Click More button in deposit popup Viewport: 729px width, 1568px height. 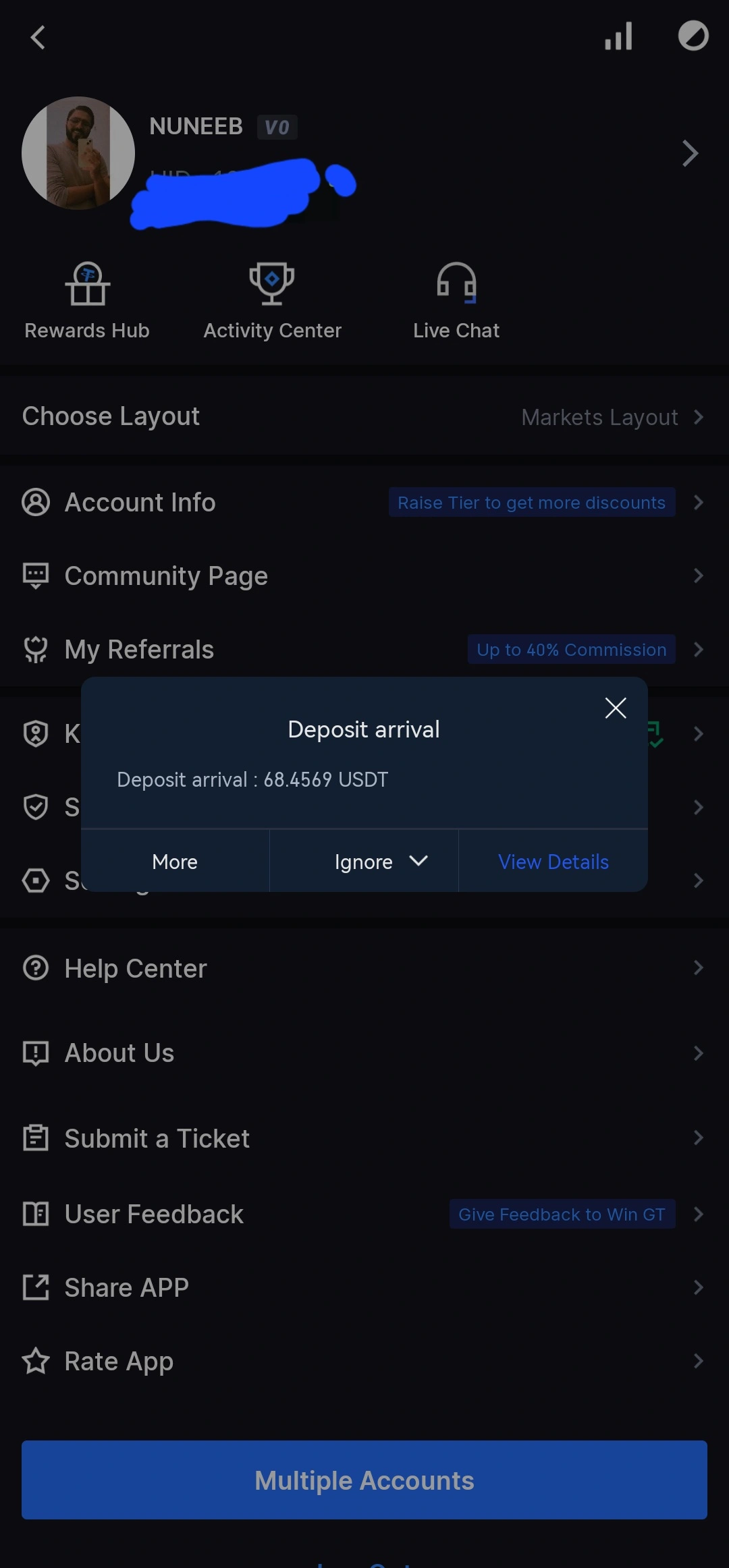point(175,862)
